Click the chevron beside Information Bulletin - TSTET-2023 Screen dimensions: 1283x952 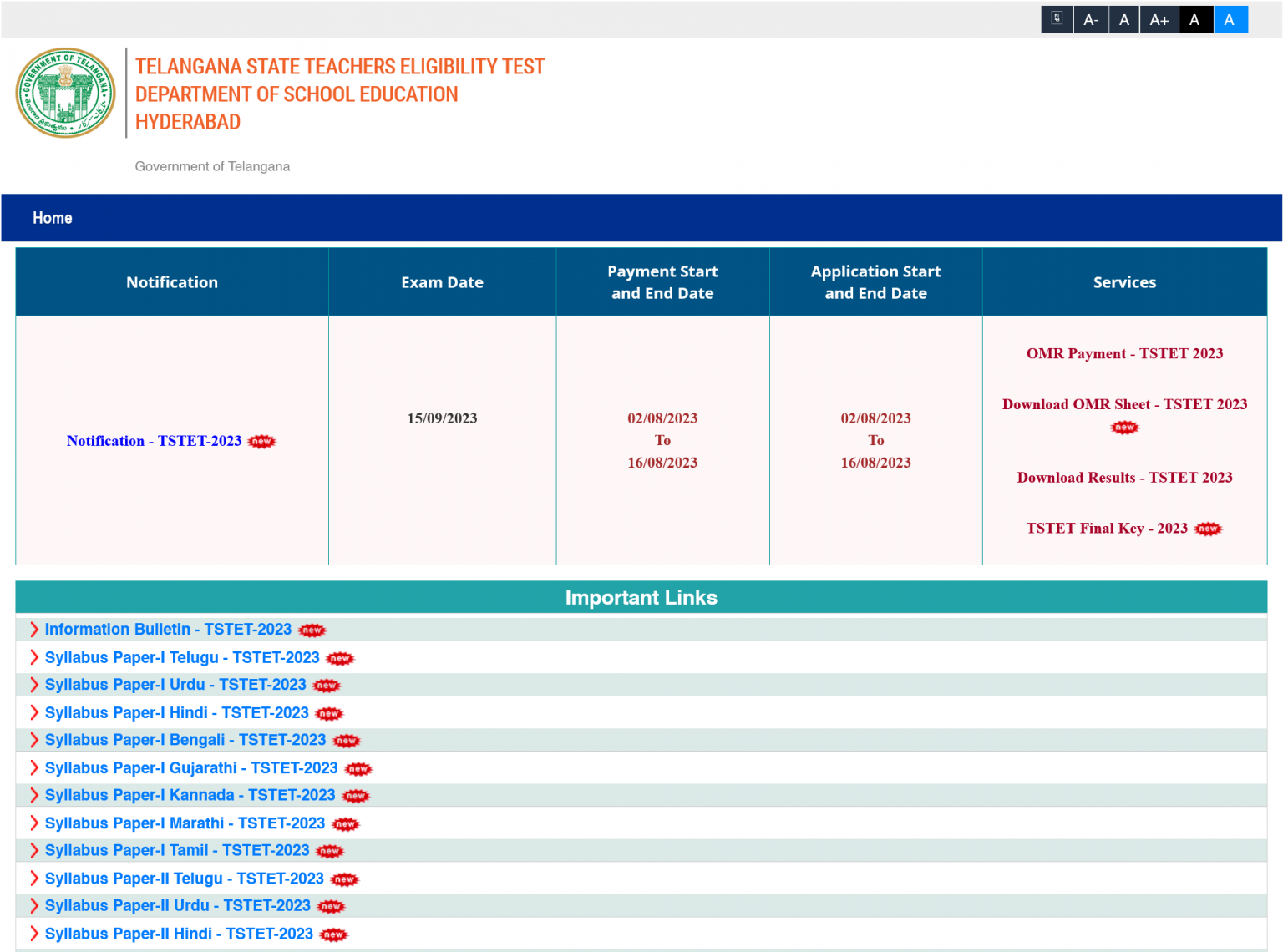click(34, 630)
